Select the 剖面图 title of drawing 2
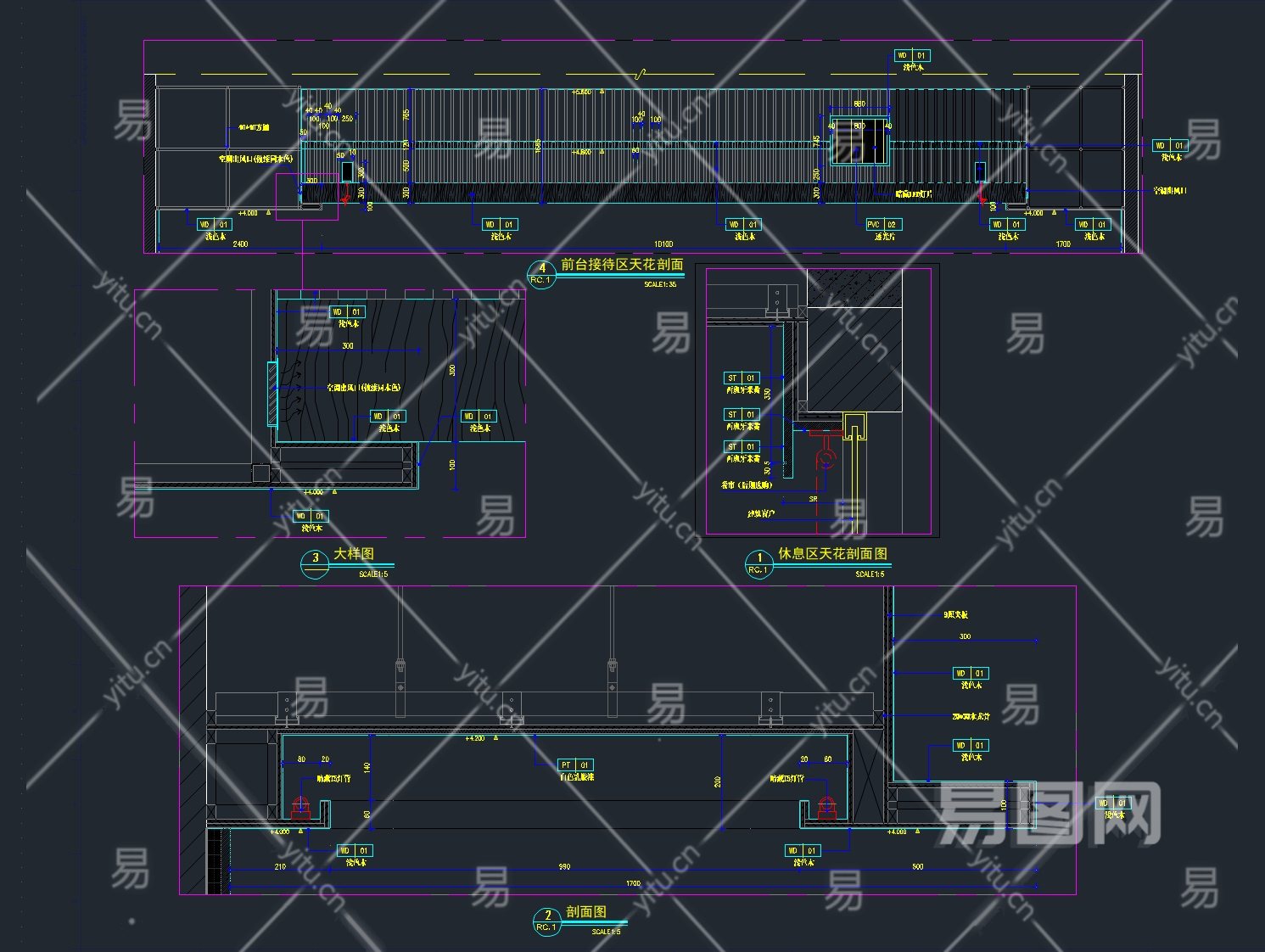The height and width of the screenshot is (952, 1265). click(x=586, y=912)
